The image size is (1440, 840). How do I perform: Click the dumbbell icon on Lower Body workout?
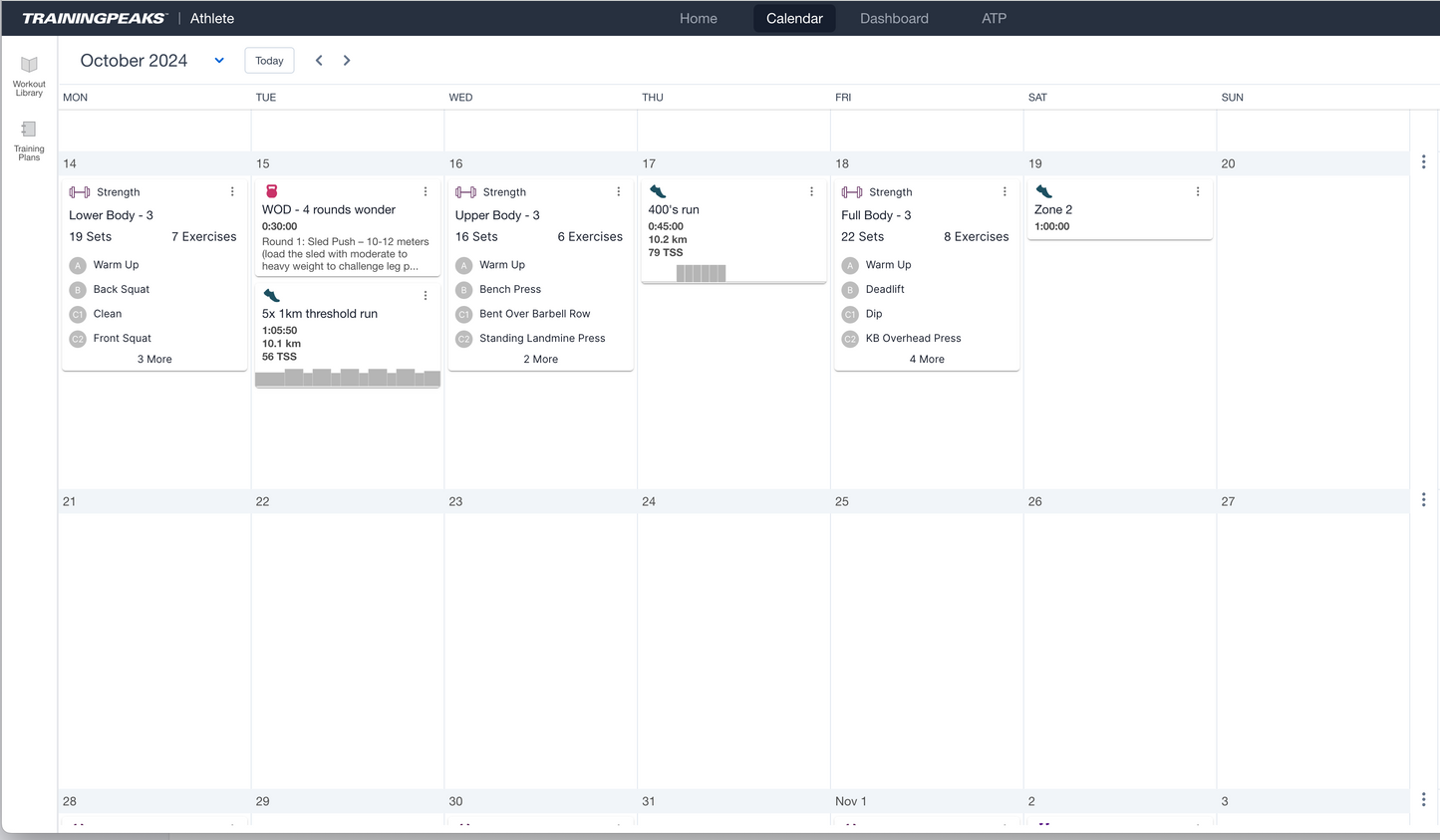click(79, 192)
